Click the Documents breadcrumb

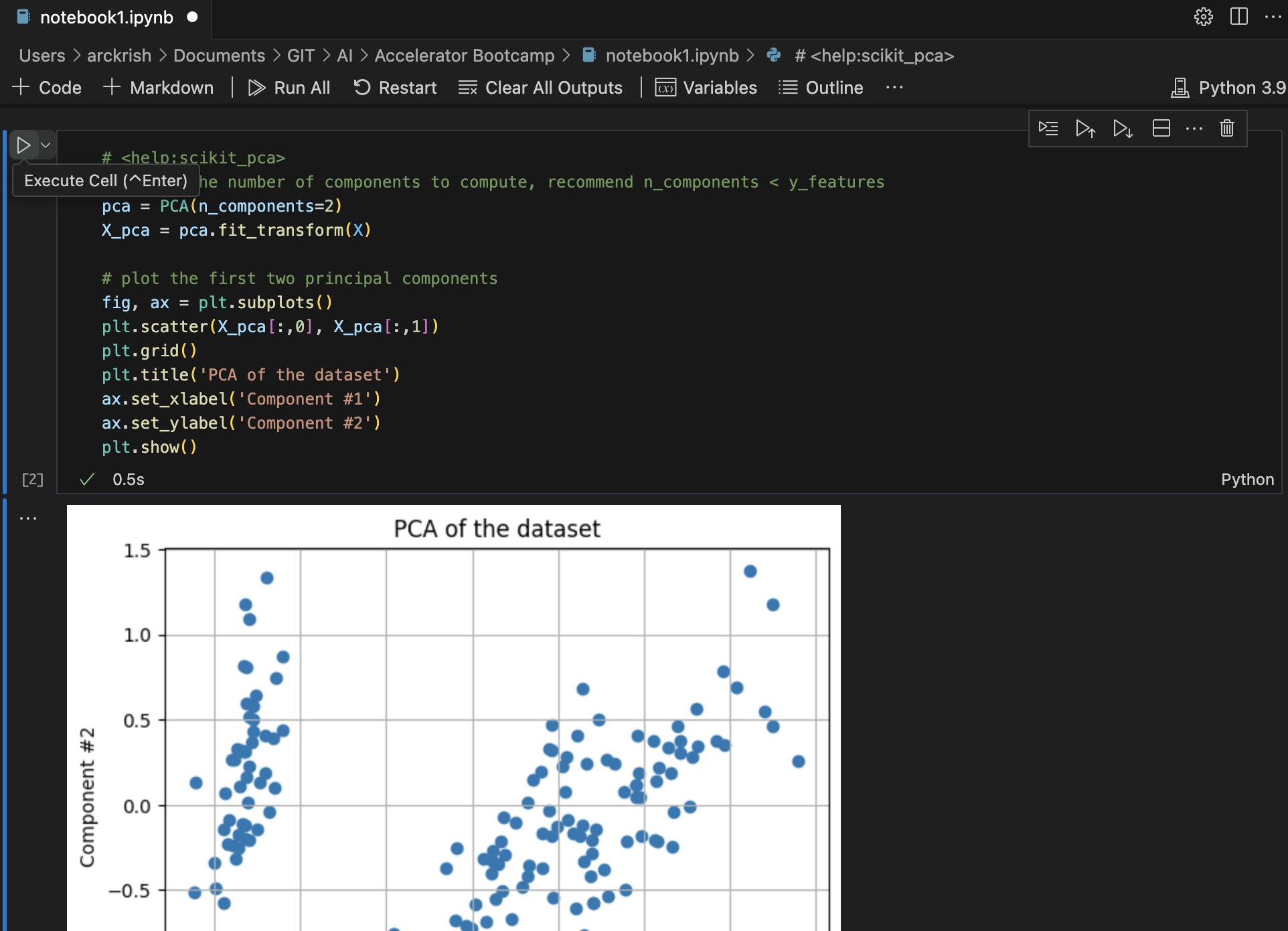click(220, 56)
